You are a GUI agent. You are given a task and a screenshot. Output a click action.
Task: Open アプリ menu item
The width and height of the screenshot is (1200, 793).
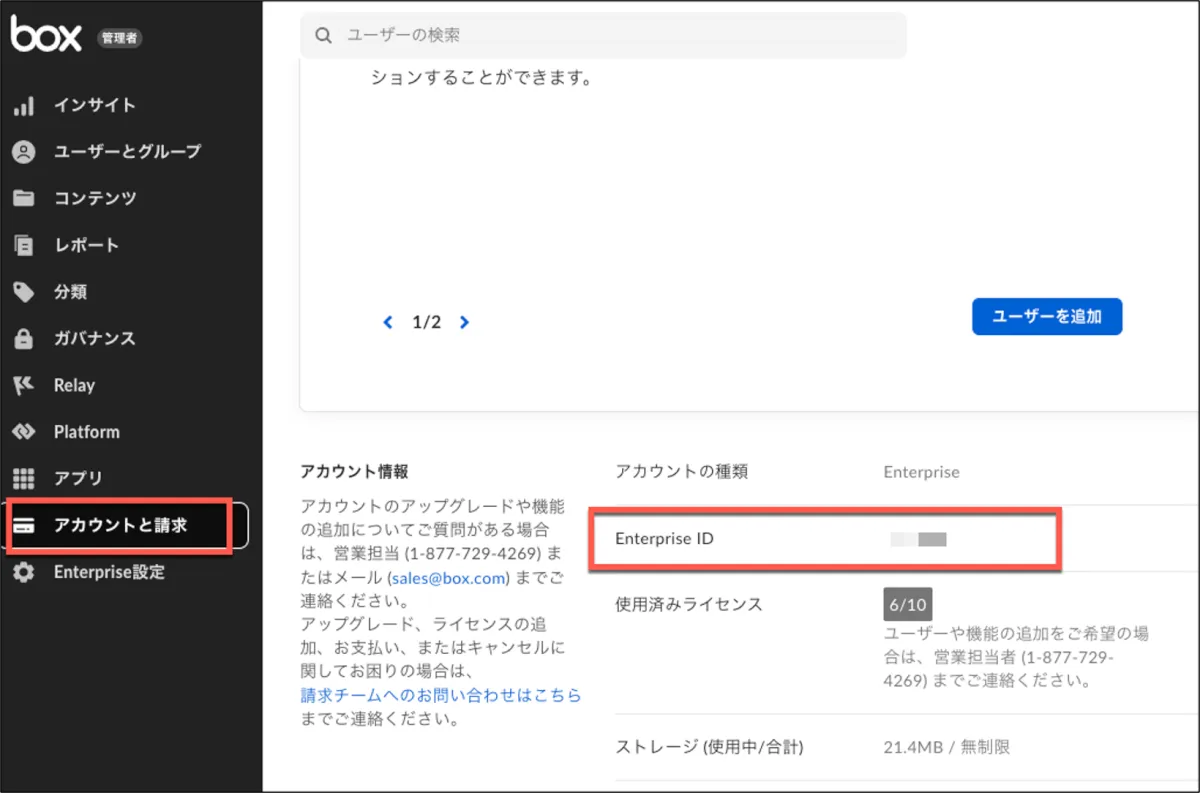pyautogui.click(x=78, y=478)
